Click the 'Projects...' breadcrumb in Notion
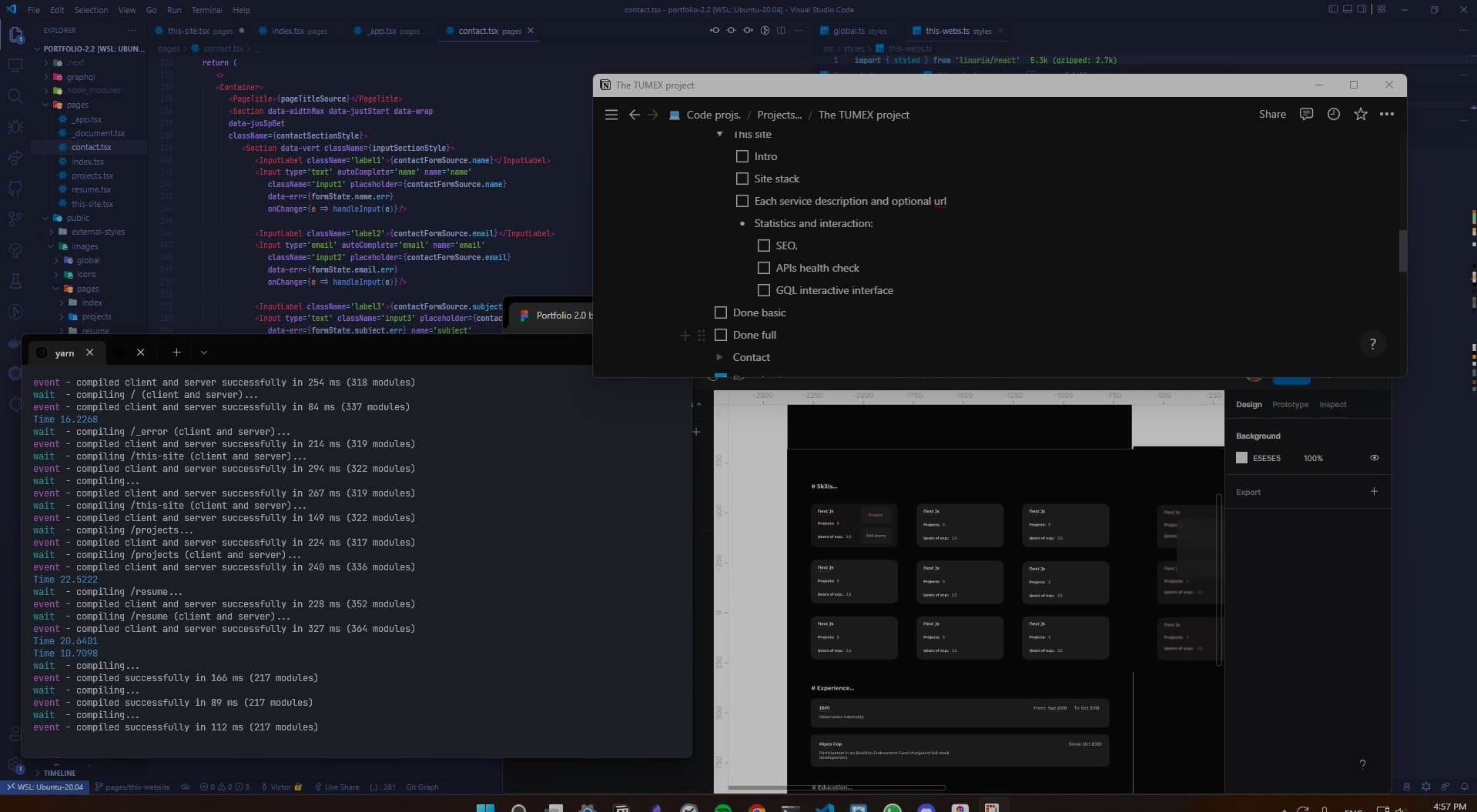 pyautogui.click(x=779, y=115)
